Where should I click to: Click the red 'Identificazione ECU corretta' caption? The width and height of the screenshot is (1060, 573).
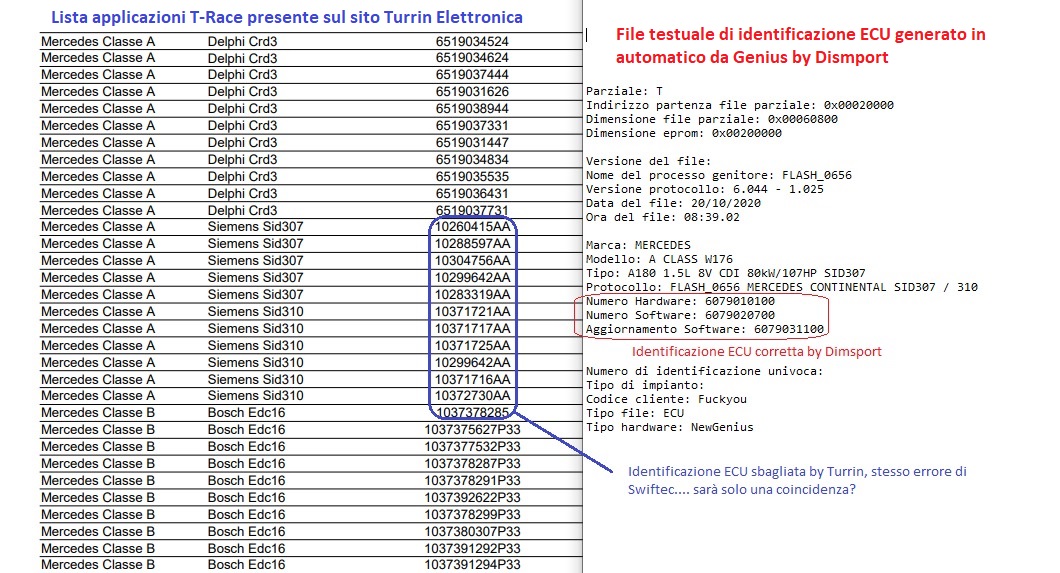(757, 352)
